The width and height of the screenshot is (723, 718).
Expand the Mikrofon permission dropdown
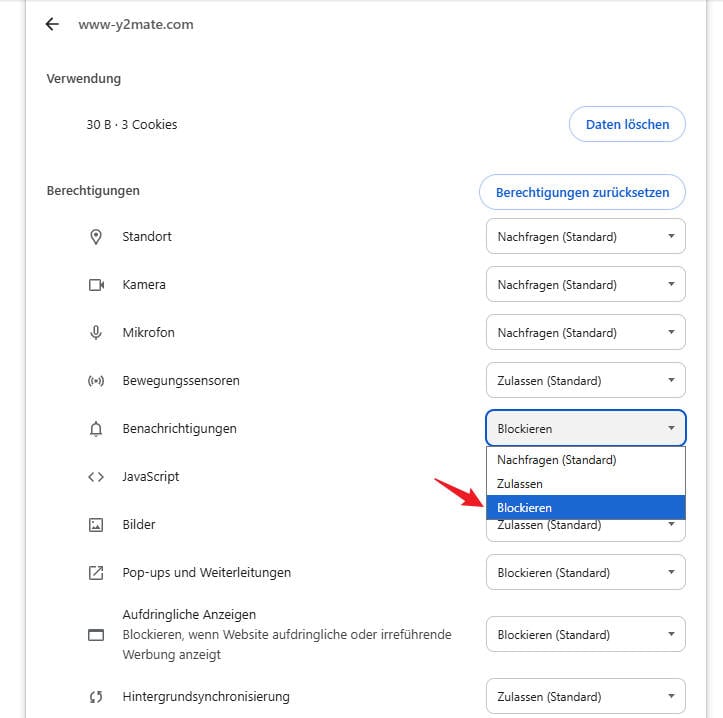tap(585, 333)
